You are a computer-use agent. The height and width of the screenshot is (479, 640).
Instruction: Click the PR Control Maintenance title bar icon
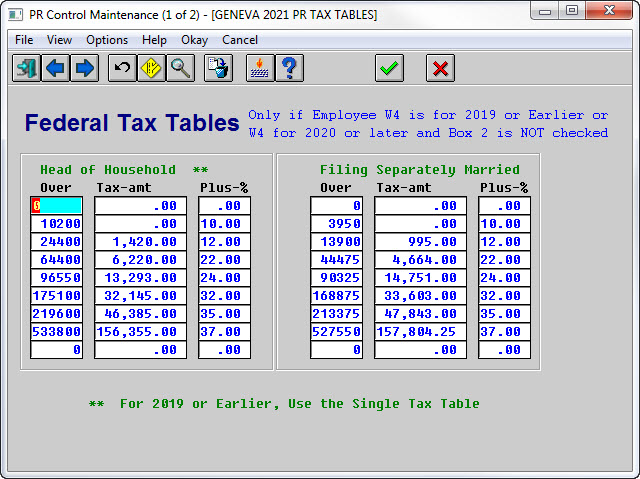pyautogui.click(x=16, y=15)
